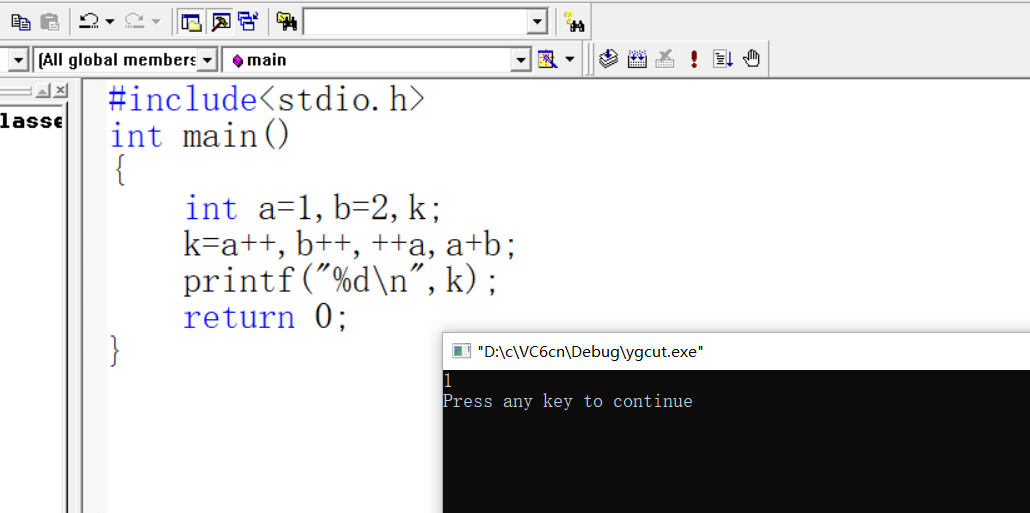1030x513 pixels.
Task: Open the main function members dropdown
Action: (x=521, y=60)
